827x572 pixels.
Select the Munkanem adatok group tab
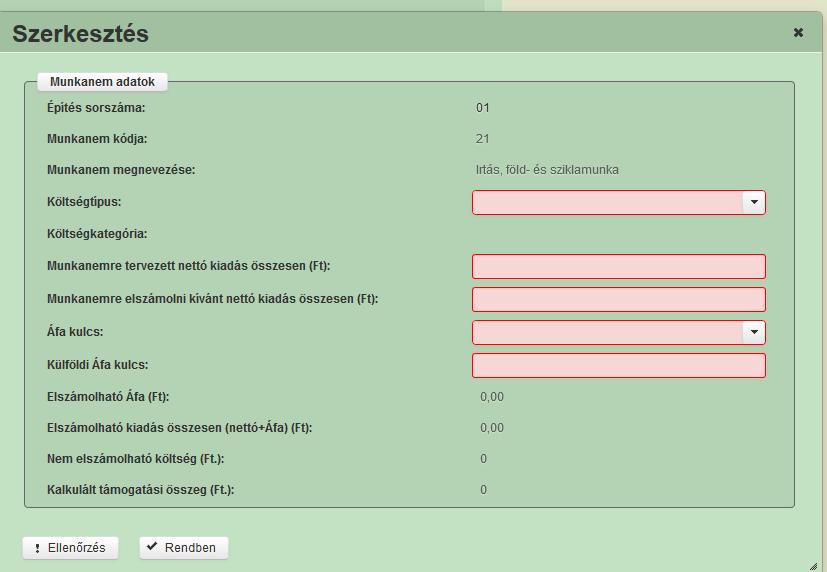pos(102,82)
